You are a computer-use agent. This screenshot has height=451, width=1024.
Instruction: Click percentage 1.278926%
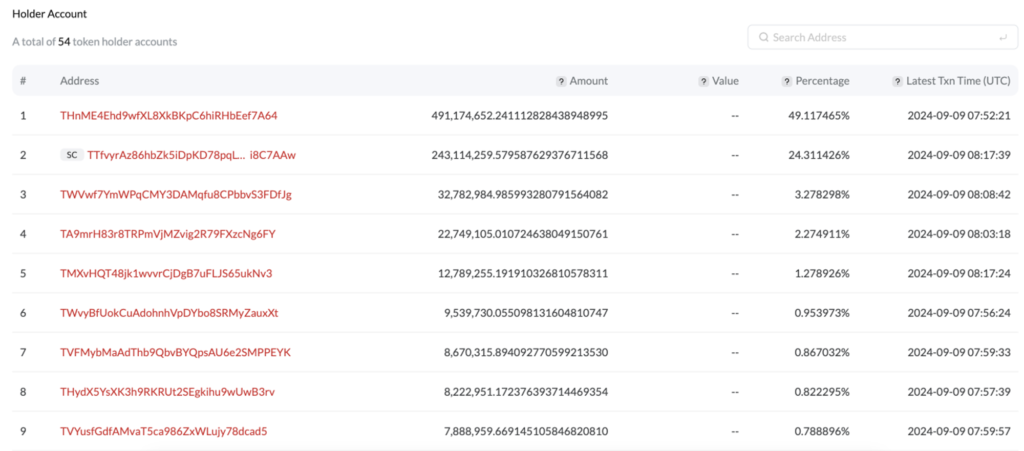tap(822, 273)
